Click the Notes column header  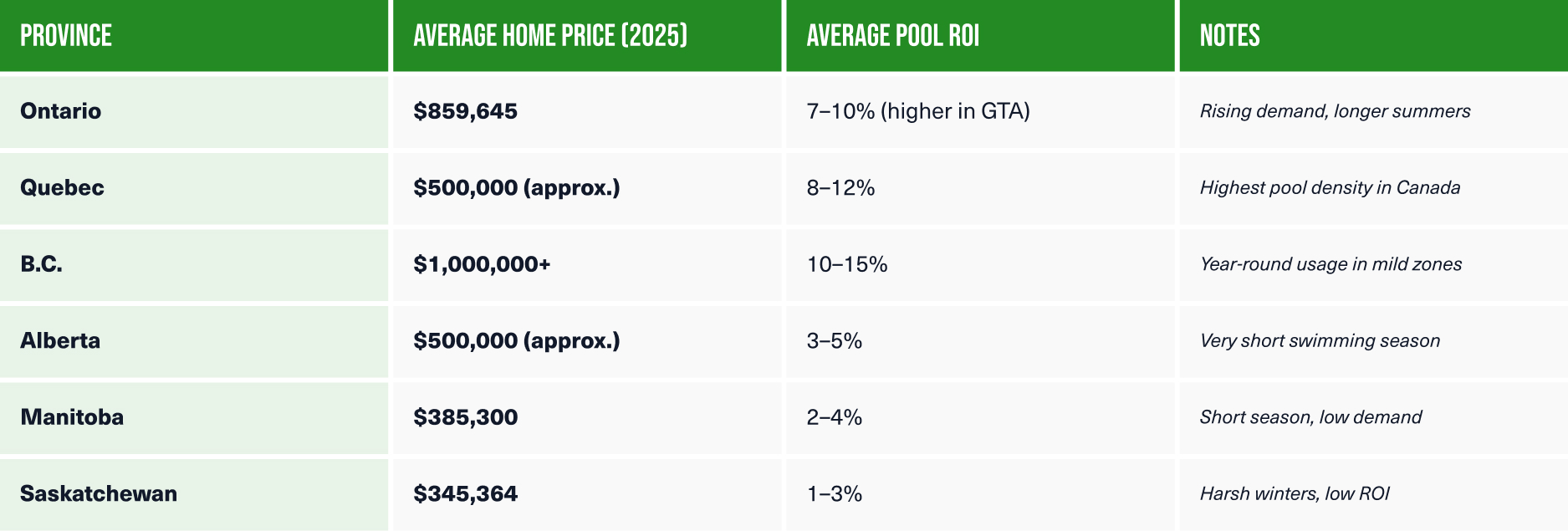[x=1229, y=36]
